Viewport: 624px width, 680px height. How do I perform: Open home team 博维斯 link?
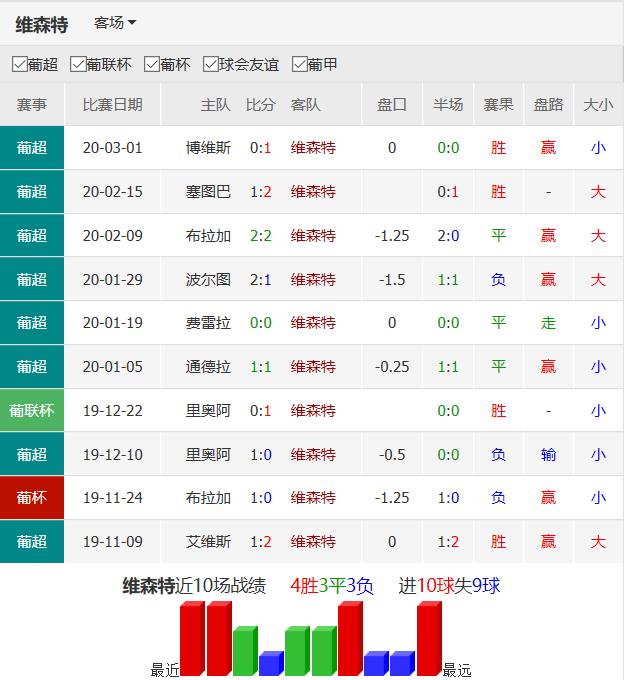(x=208, y=148)
